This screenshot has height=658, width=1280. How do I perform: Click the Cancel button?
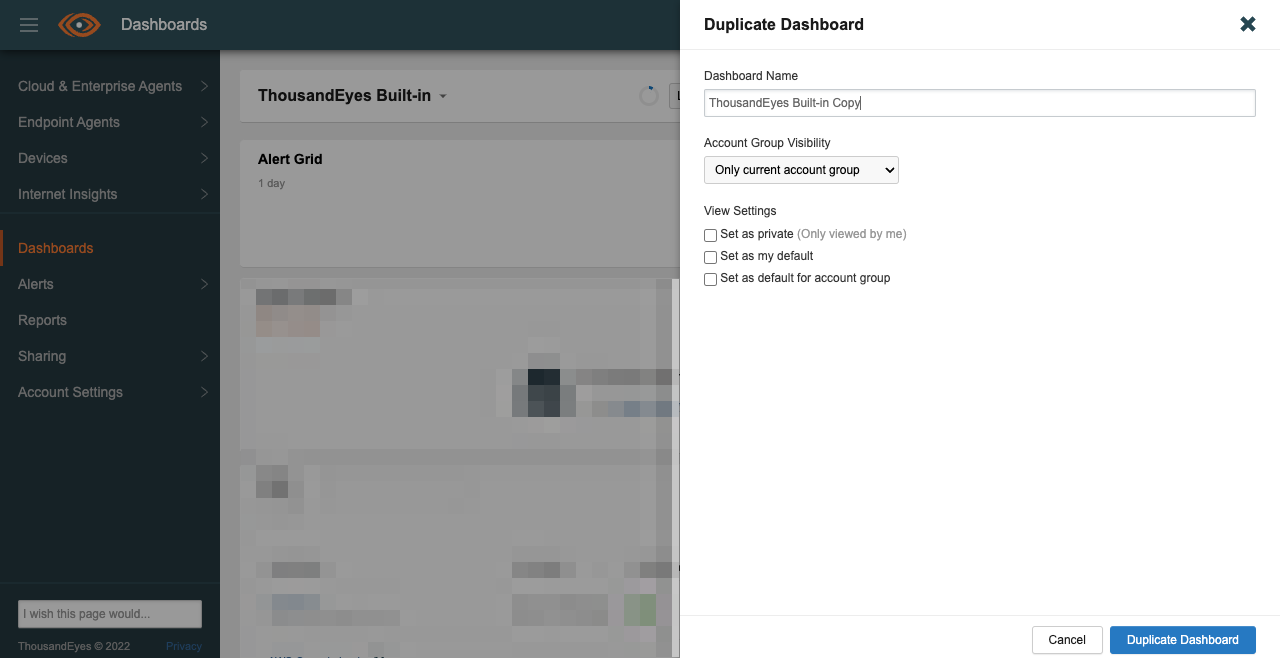(x=1067, y=640)
